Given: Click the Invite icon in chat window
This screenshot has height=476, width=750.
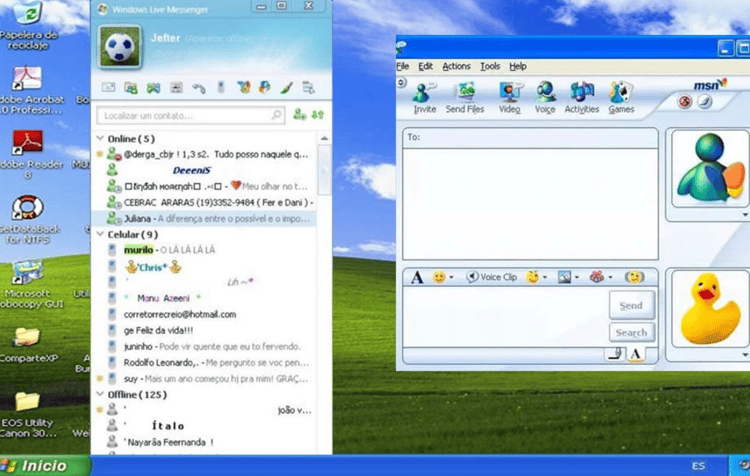Looking at the screenshot, I should pos(424,98).
